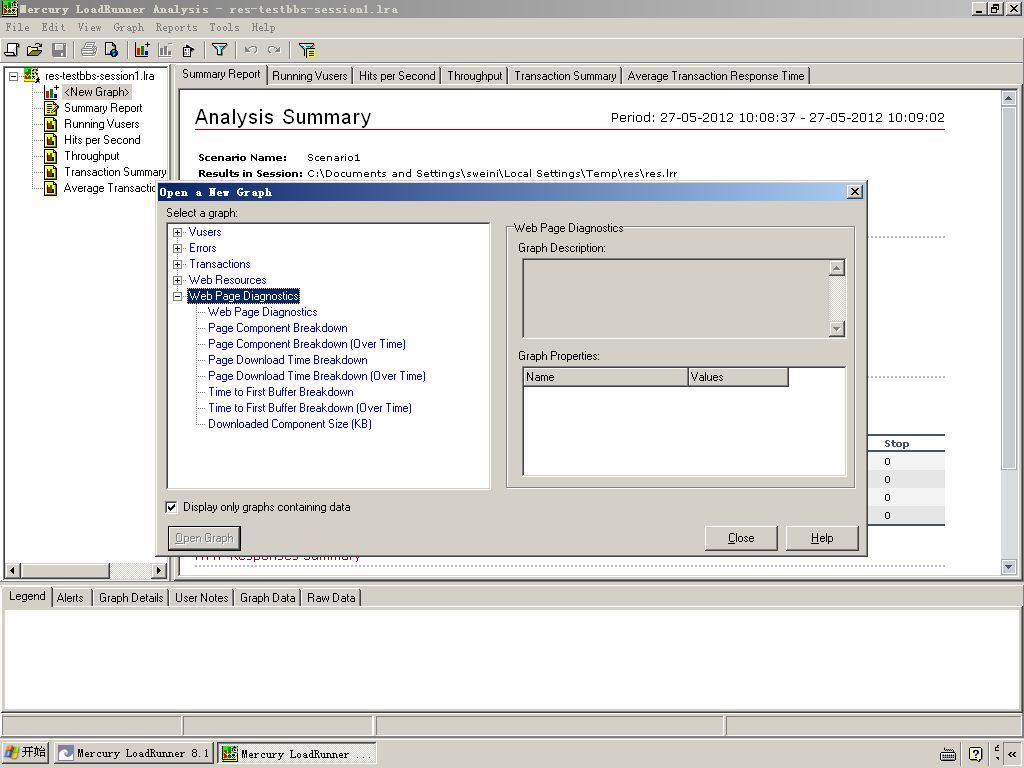
Task: Select Time to First Buffer Breakdown graph
Action: pyautogui.click(x=281, y=392)
